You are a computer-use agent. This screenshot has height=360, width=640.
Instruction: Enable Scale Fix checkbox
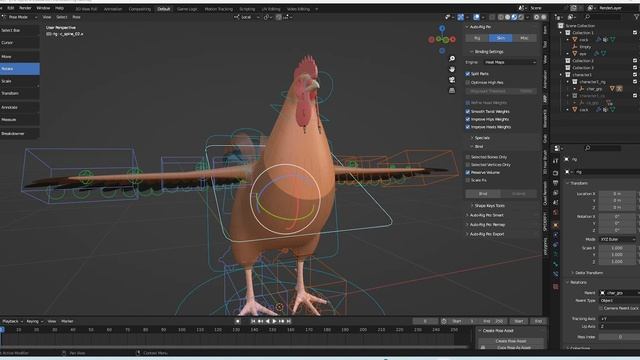click(468, 180)
